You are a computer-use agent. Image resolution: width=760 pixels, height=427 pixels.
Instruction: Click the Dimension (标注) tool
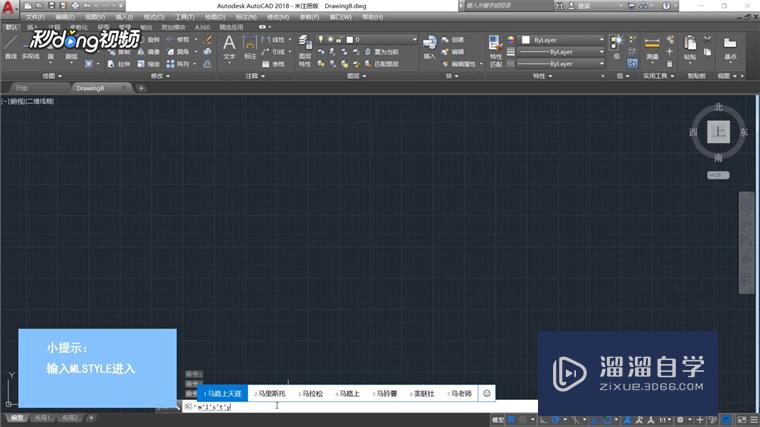tap(250, 47)
